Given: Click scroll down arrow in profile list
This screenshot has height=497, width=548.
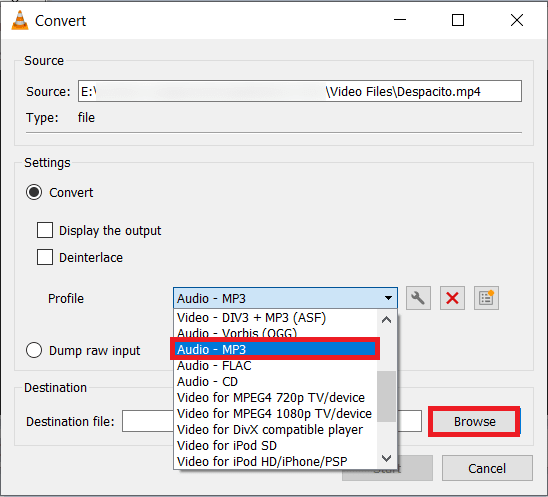Looking at the screenshot, I should tap(387, 458).
